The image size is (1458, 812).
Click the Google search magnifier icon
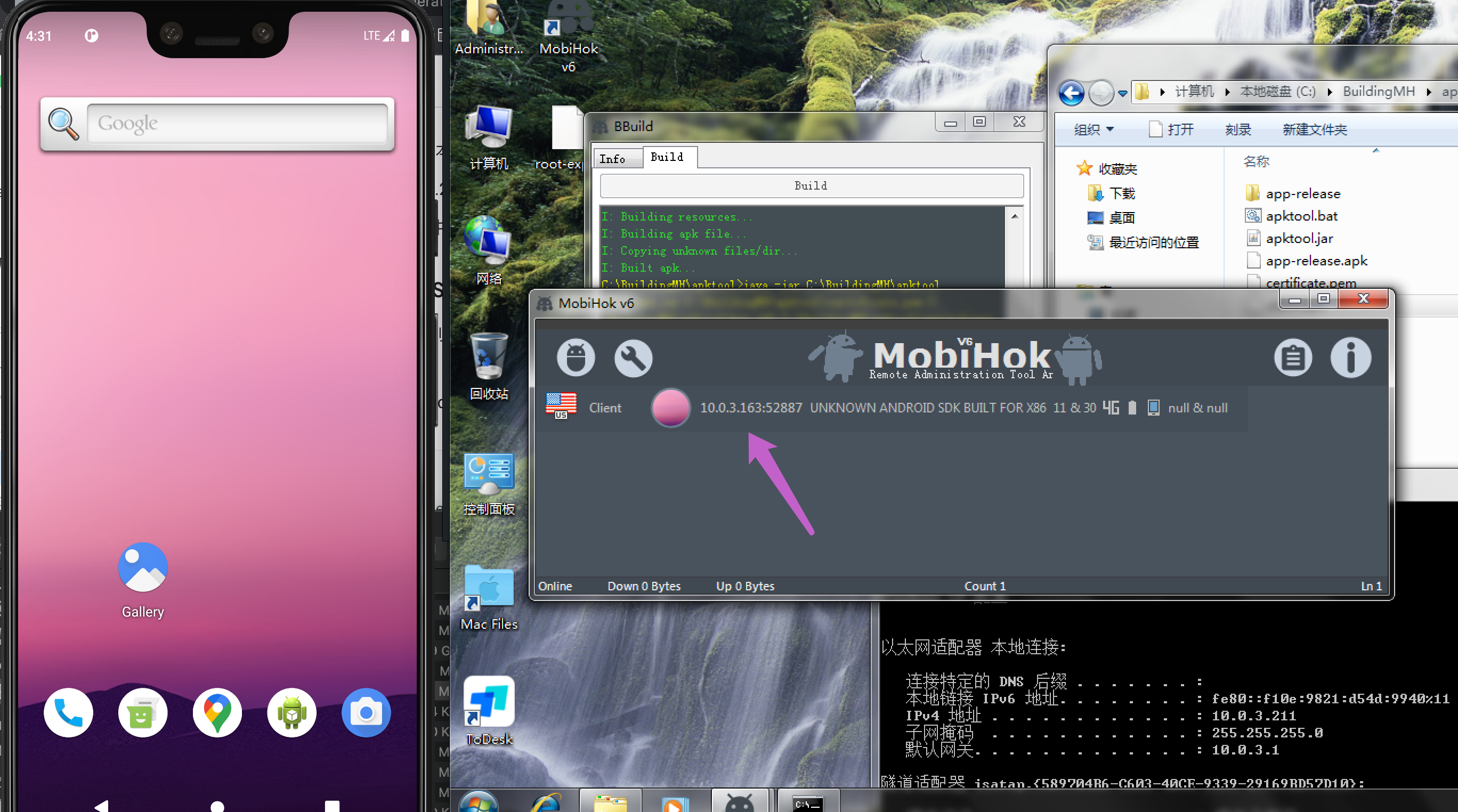tap(63, 124)
